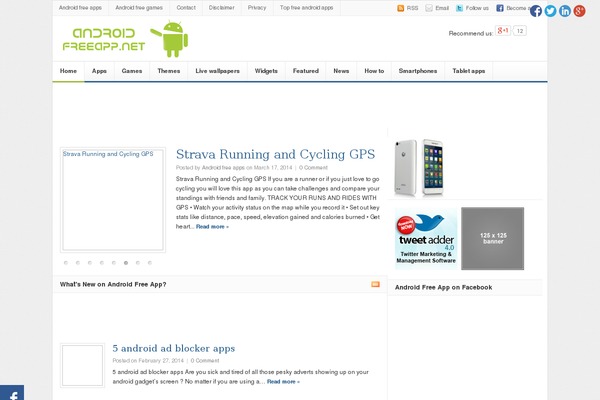This screenshot has height=400, width=600.
Task: Open the Facebook floating tab at bottom left
Action: pos(12,393)
